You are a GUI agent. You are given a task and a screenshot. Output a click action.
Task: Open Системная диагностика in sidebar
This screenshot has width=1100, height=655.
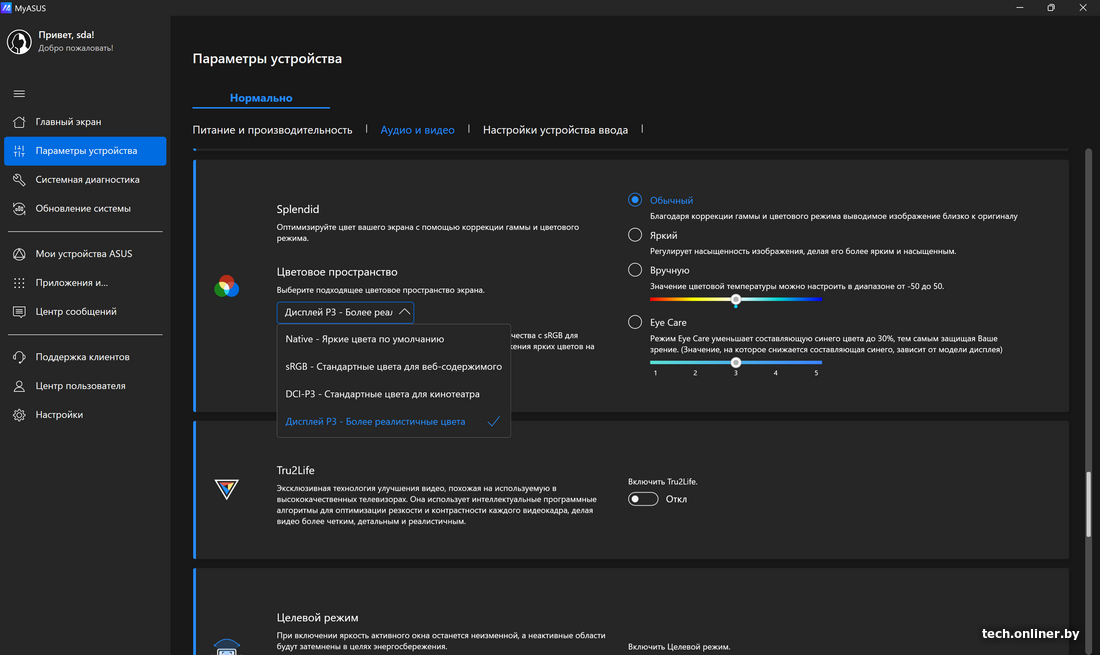click(x=85, y=180)
